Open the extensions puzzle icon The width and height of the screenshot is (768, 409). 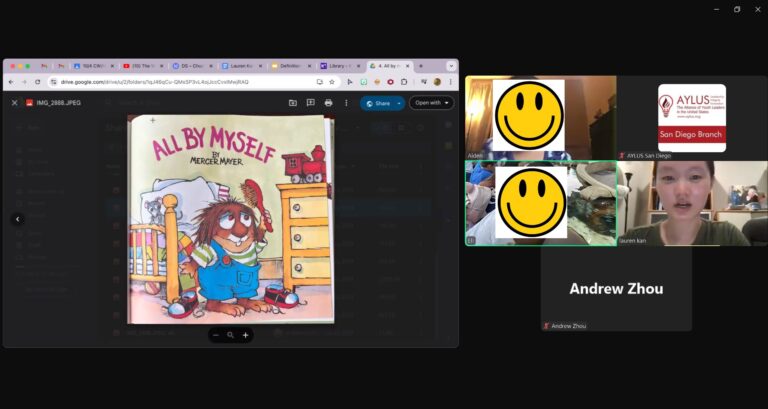[404, 82]
